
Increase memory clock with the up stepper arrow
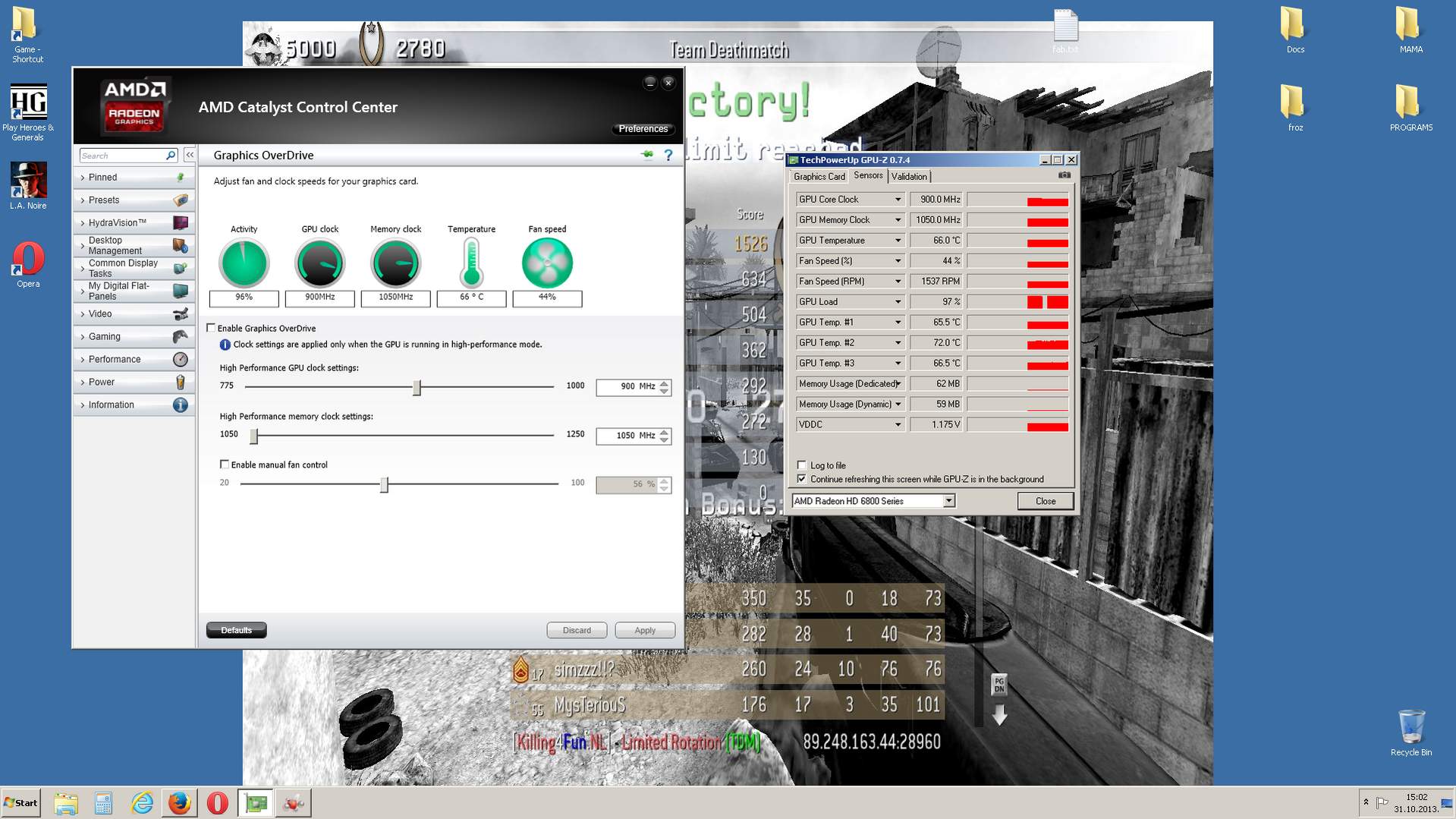(665, 432)
